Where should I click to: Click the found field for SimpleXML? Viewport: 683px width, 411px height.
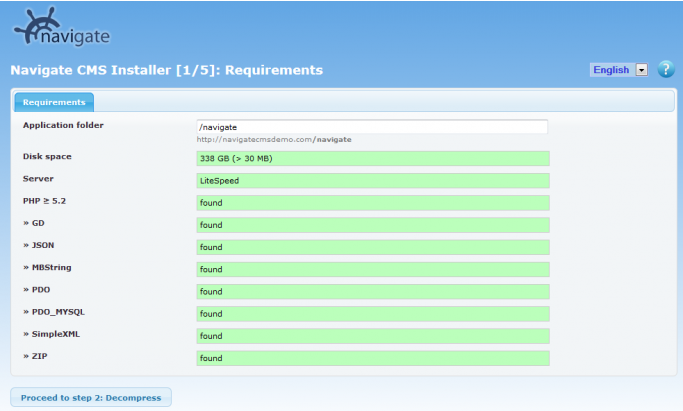coord(373,336)
